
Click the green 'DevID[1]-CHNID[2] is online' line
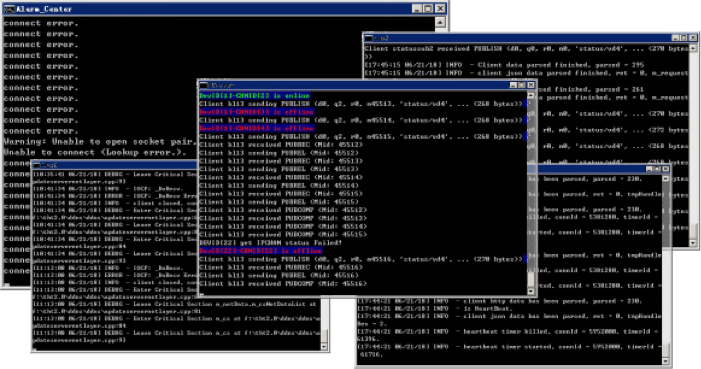[x=255, y=96]
